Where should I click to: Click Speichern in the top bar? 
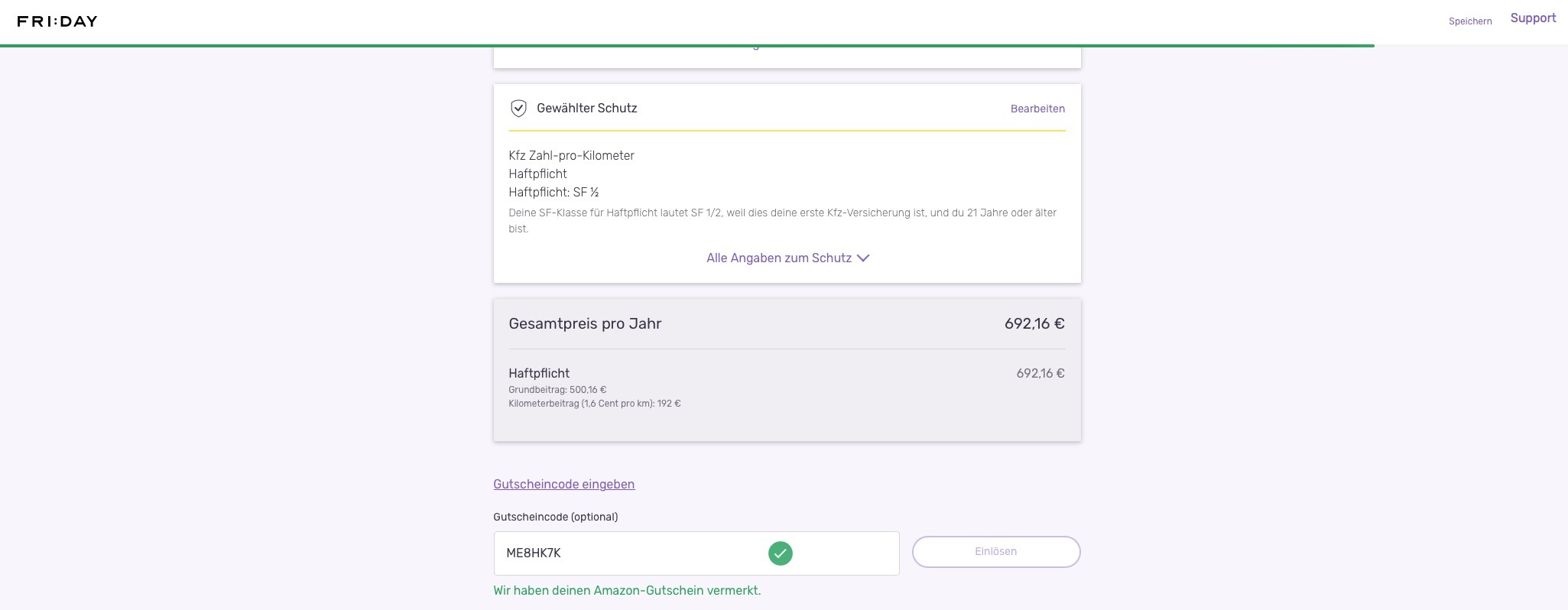[1469, 21]
